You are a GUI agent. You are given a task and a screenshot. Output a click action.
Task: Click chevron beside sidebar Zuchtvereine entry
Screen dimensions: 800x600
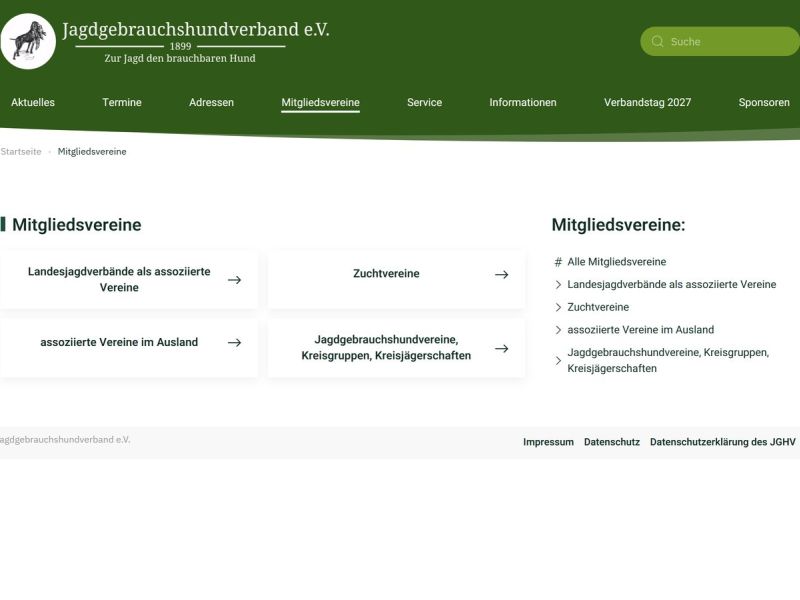pos(558,307)
